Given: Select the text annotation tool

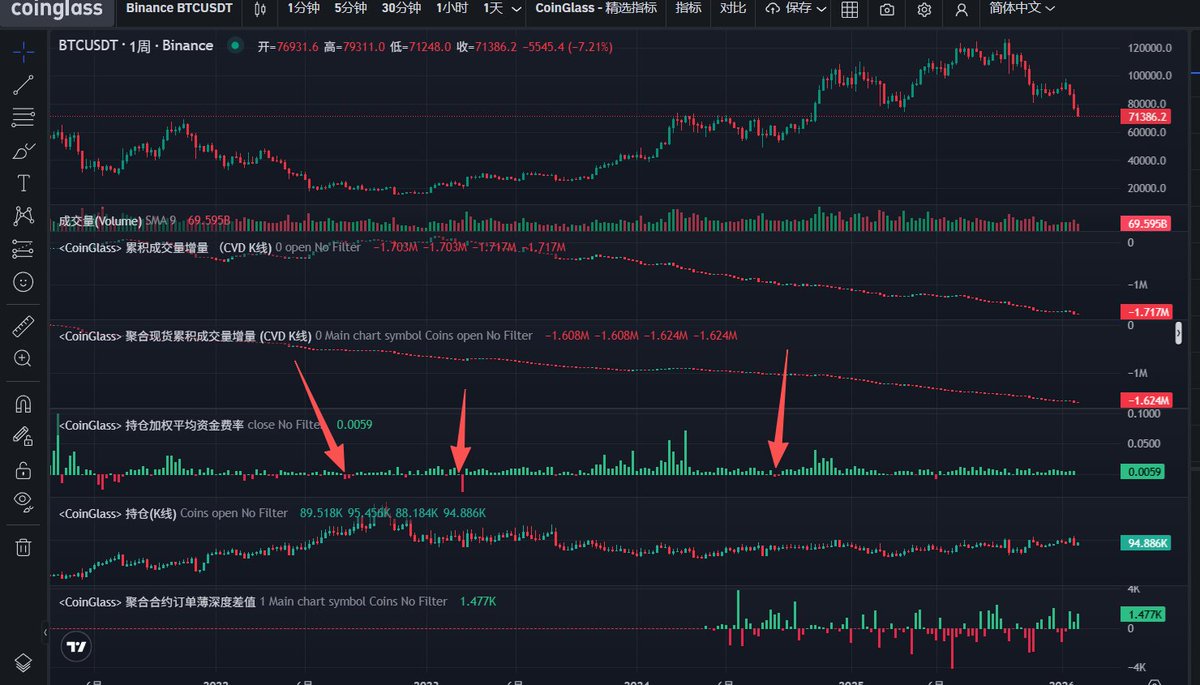Looking at the screenshot, I should click(x=23, y=183).
